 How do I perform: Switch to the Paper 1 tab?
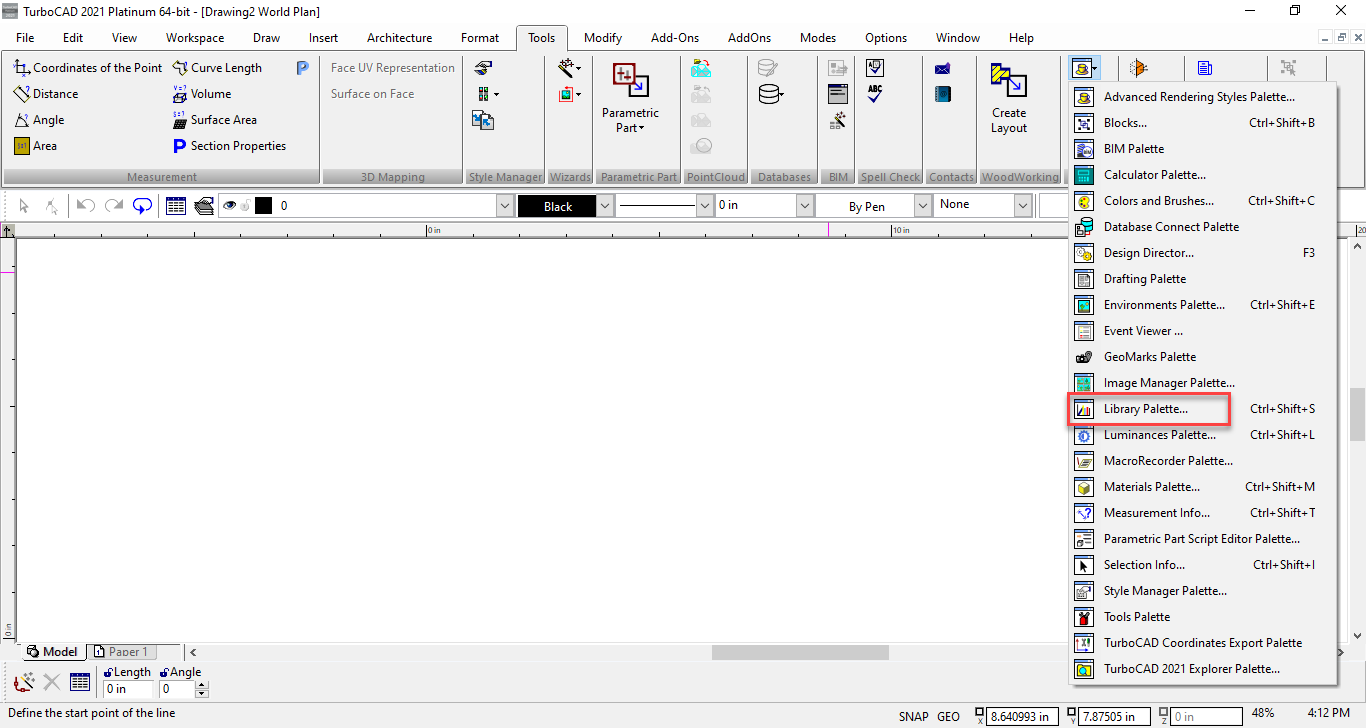120,652
